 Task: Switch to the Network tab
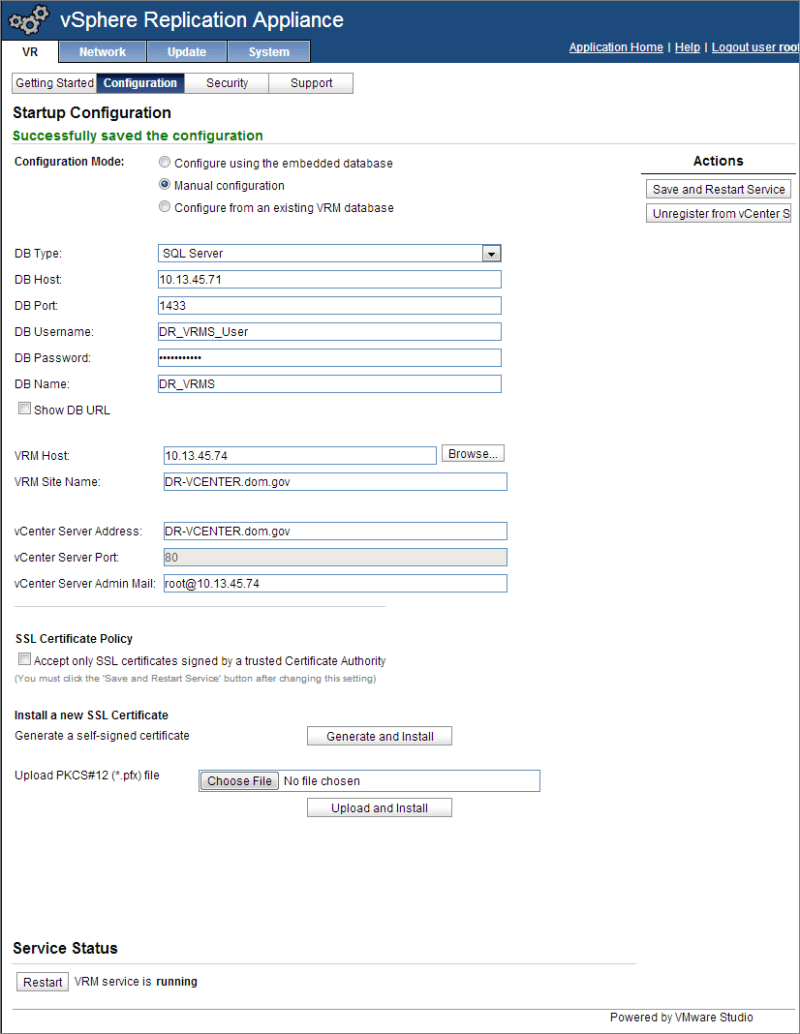pos(102,52)
